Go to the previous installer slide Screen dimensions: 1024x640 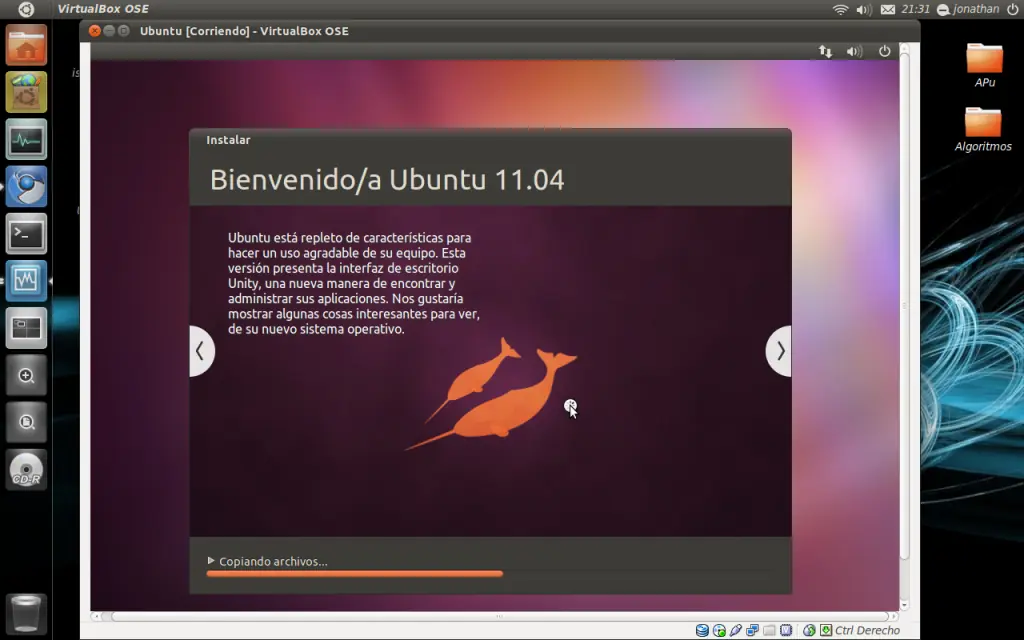tap(201, 351)
